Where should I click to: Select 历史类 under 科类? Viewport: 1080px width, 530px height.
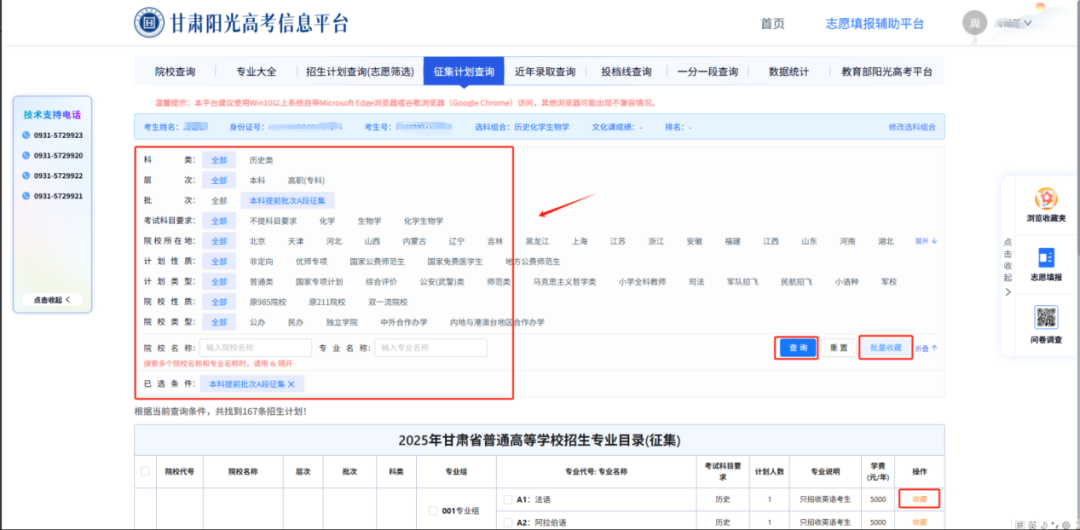(261, 160)
